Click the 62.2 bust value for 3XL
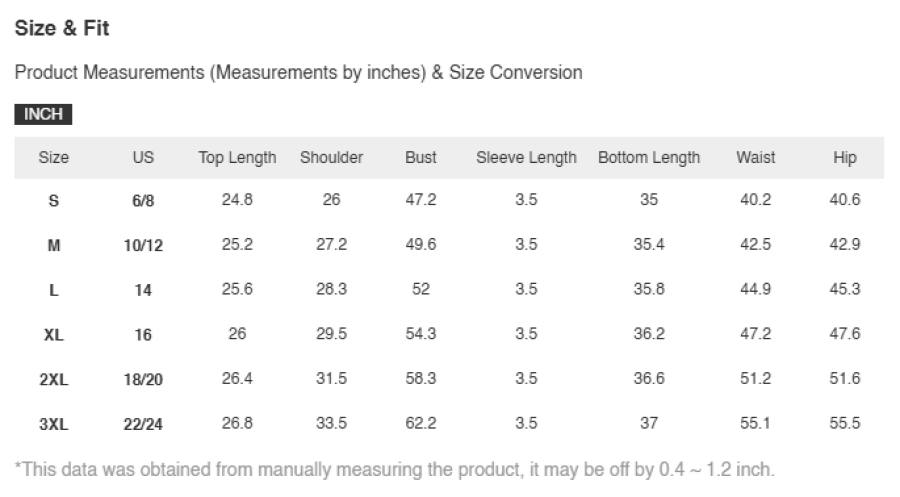Screen dimensions: 900x497 coord(421,424)
